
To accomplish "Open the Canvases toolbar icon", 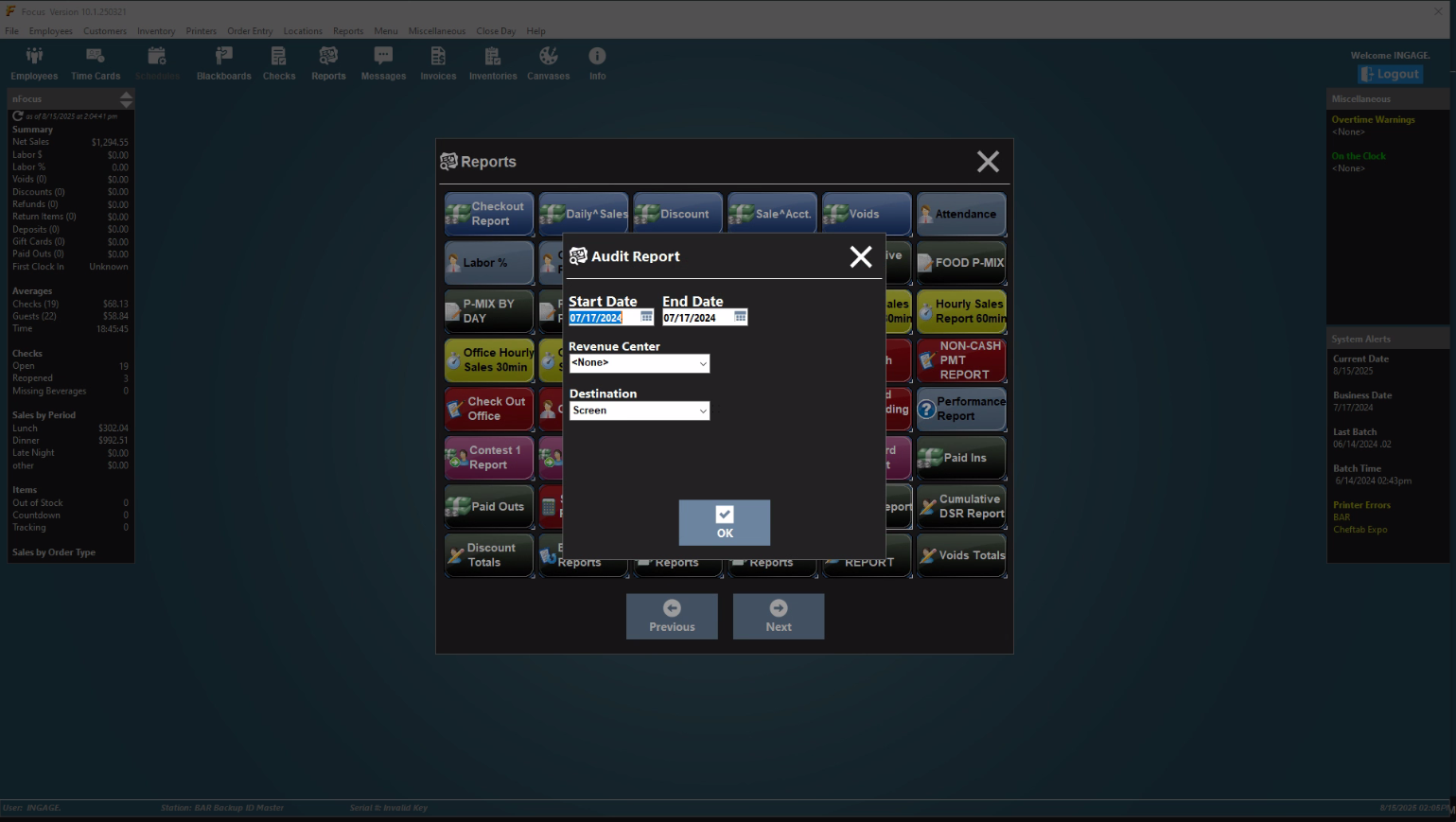I will [549, 63].
